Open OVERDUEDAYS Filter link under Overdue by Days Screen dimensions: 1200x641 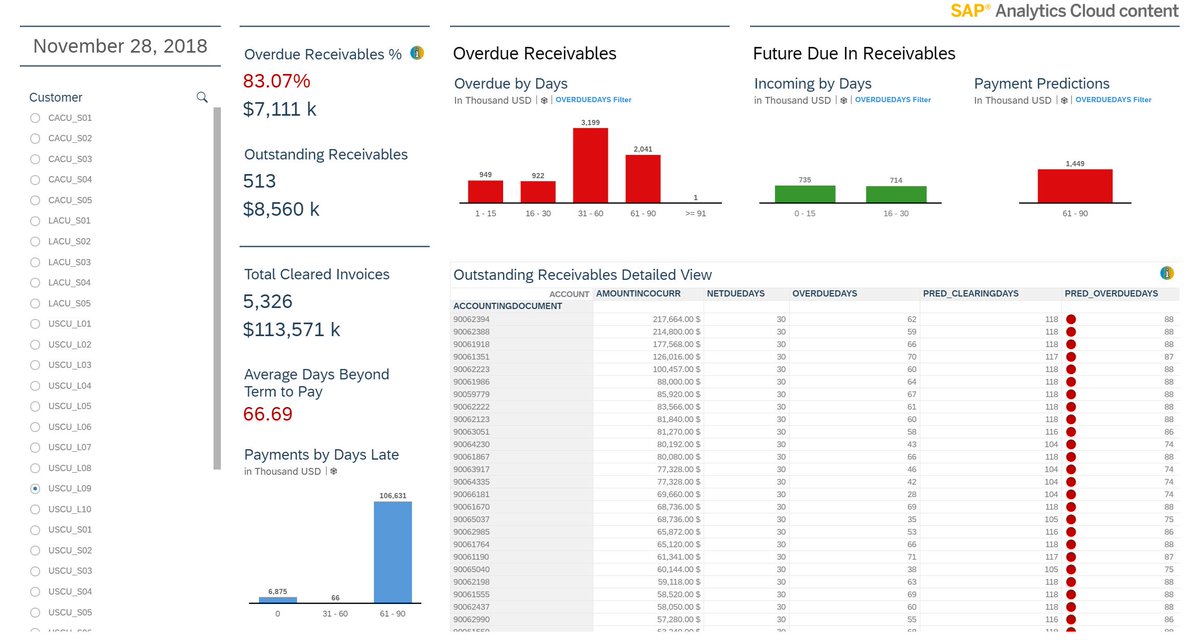[593, 100]
